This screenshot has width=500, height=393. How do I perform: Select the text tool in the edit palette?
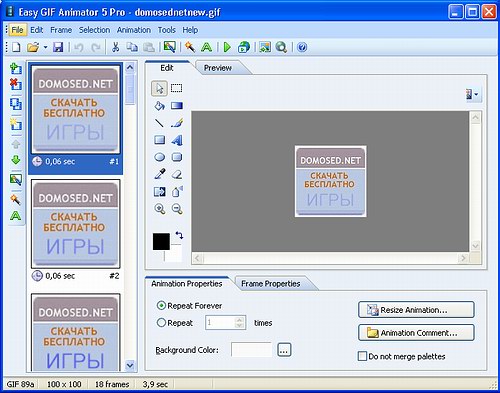pyautogui.click(x=177, y=140)
